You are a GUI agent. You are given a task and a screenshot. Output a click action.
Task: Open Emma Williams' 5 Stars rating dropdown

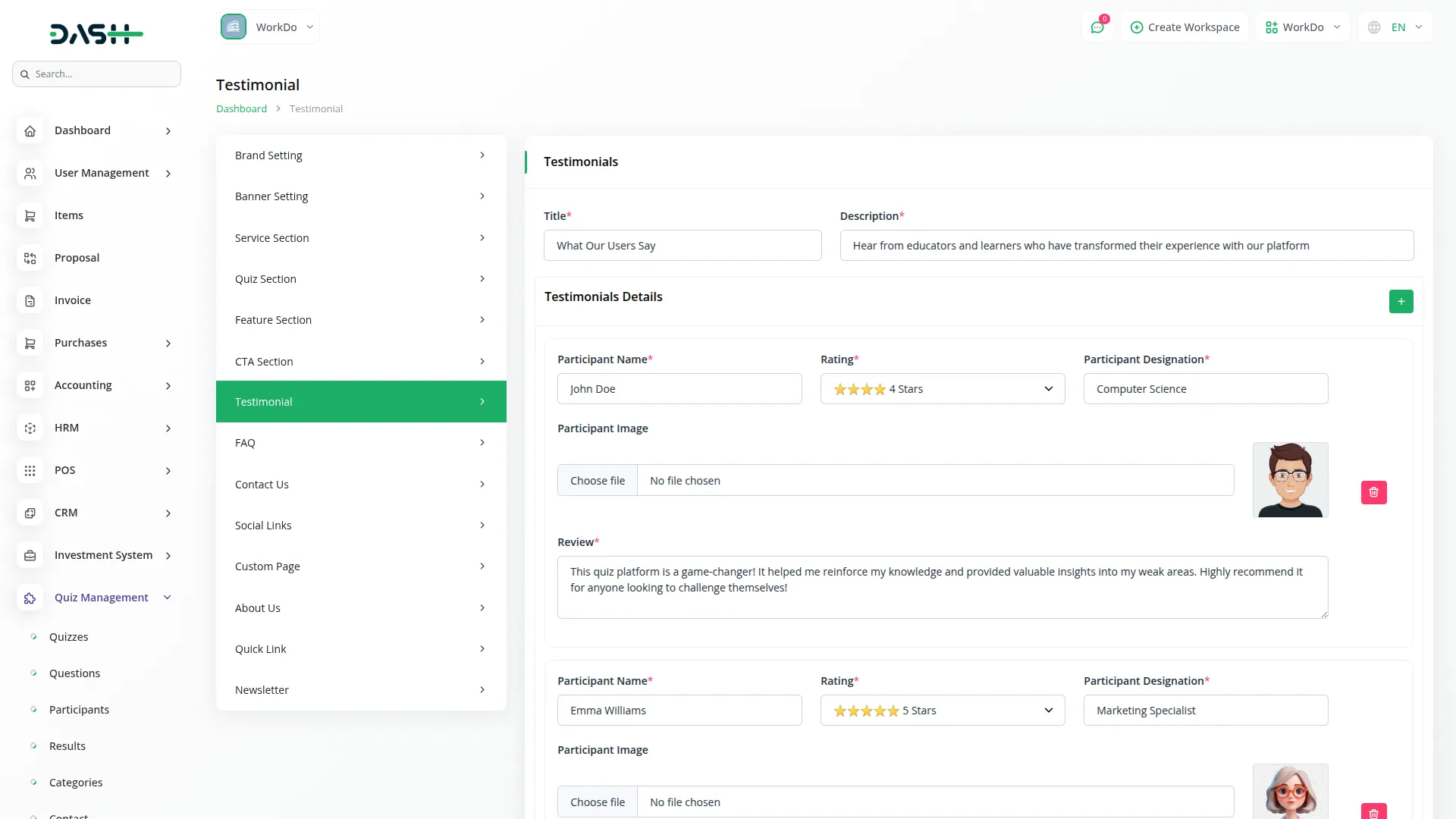coord(942,711)
